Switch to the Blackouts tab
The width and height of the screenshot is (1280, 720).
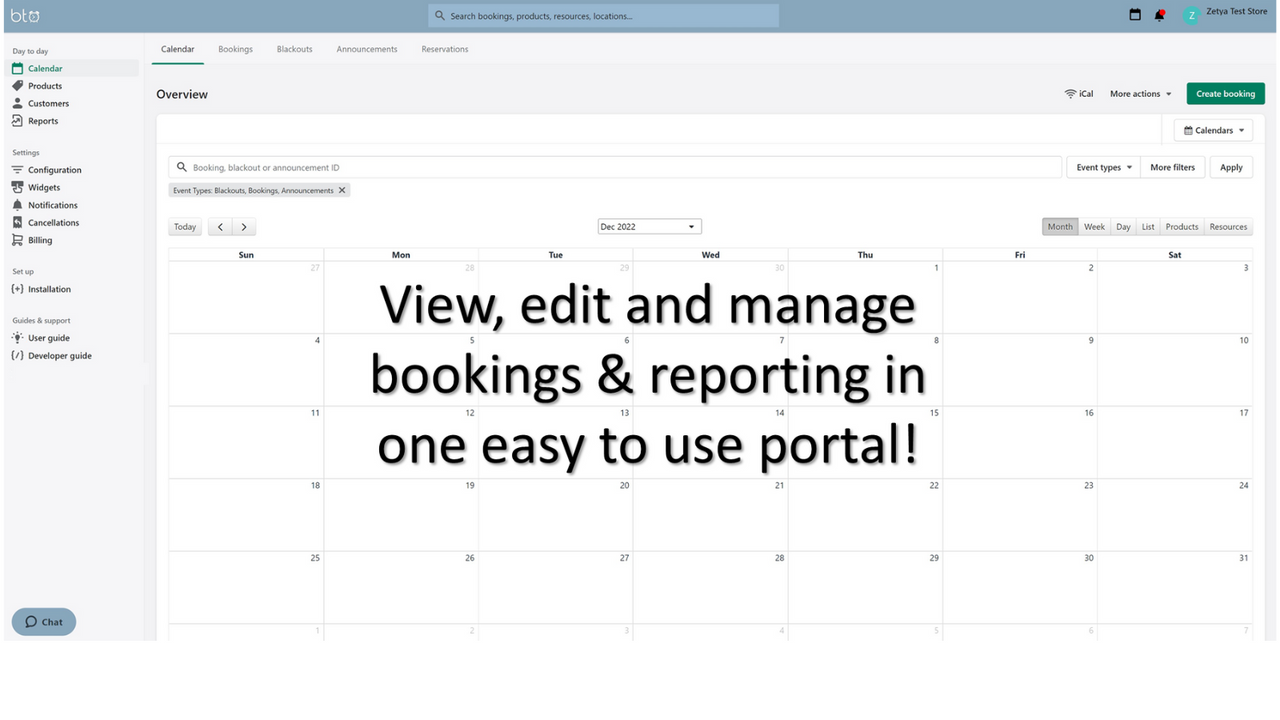(294, 49)
